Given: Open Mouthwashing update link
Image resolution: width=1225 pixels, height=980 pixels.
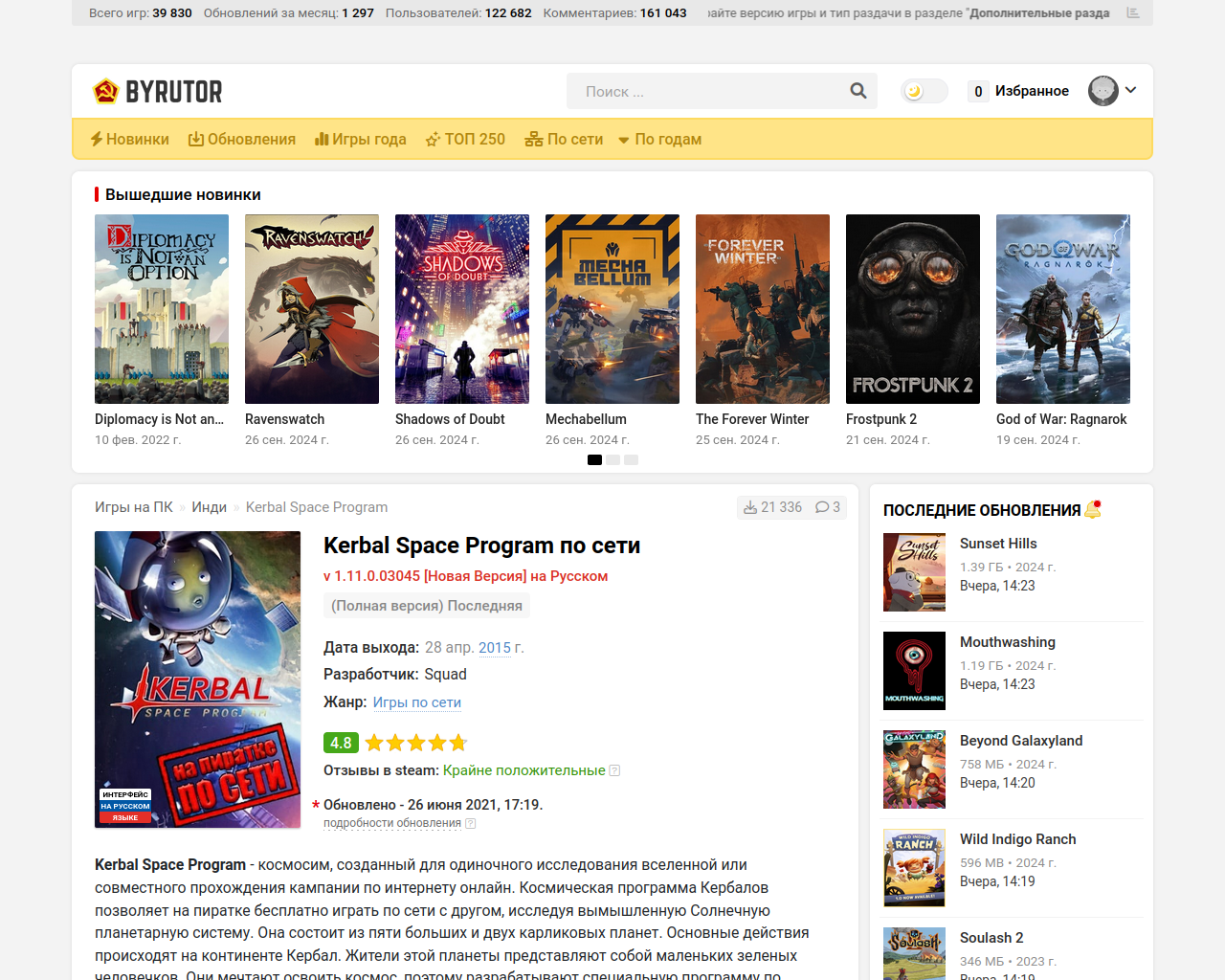Looking at the screenshot, I should pyautogui.click(x=1008, y=642).
